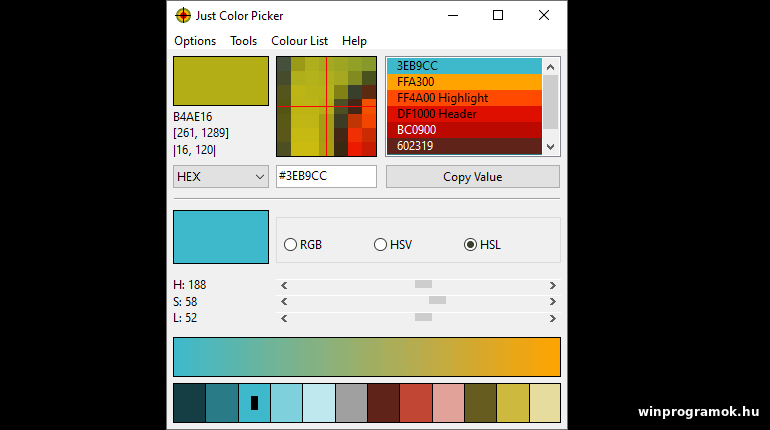Click the S slider left arrow
770x430 pixels.
click(284, 301)
